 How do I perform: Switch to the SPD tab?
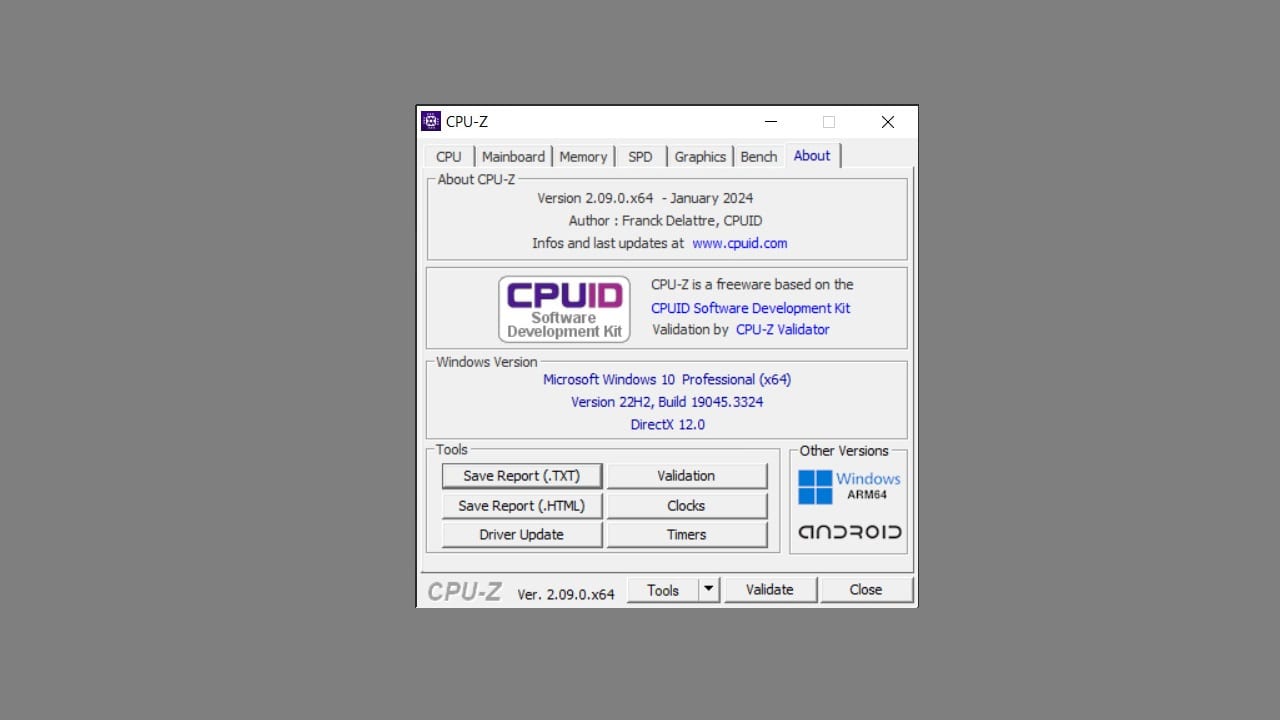(640, 156)
